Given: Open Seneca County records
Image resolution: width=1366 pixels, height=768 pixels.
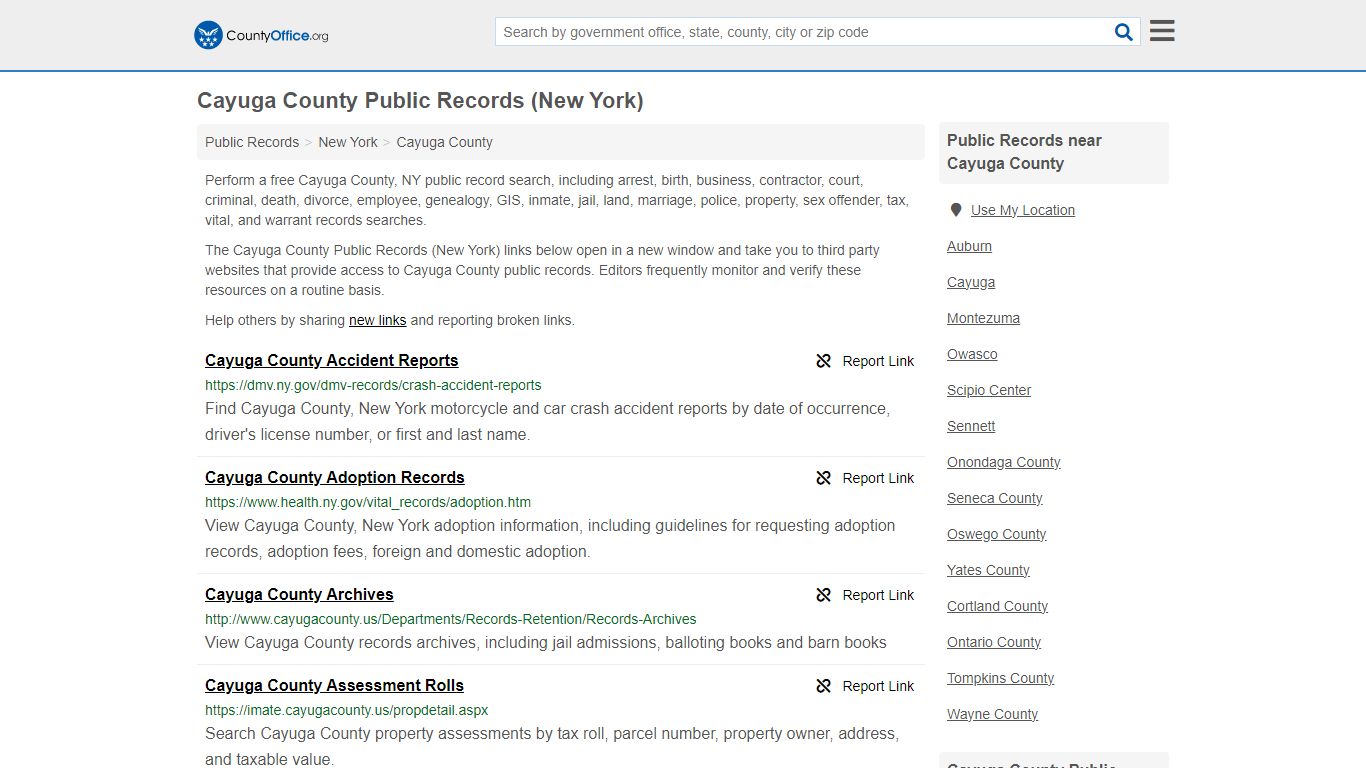Looking at the screenshot, I should (x=994, y=498).
